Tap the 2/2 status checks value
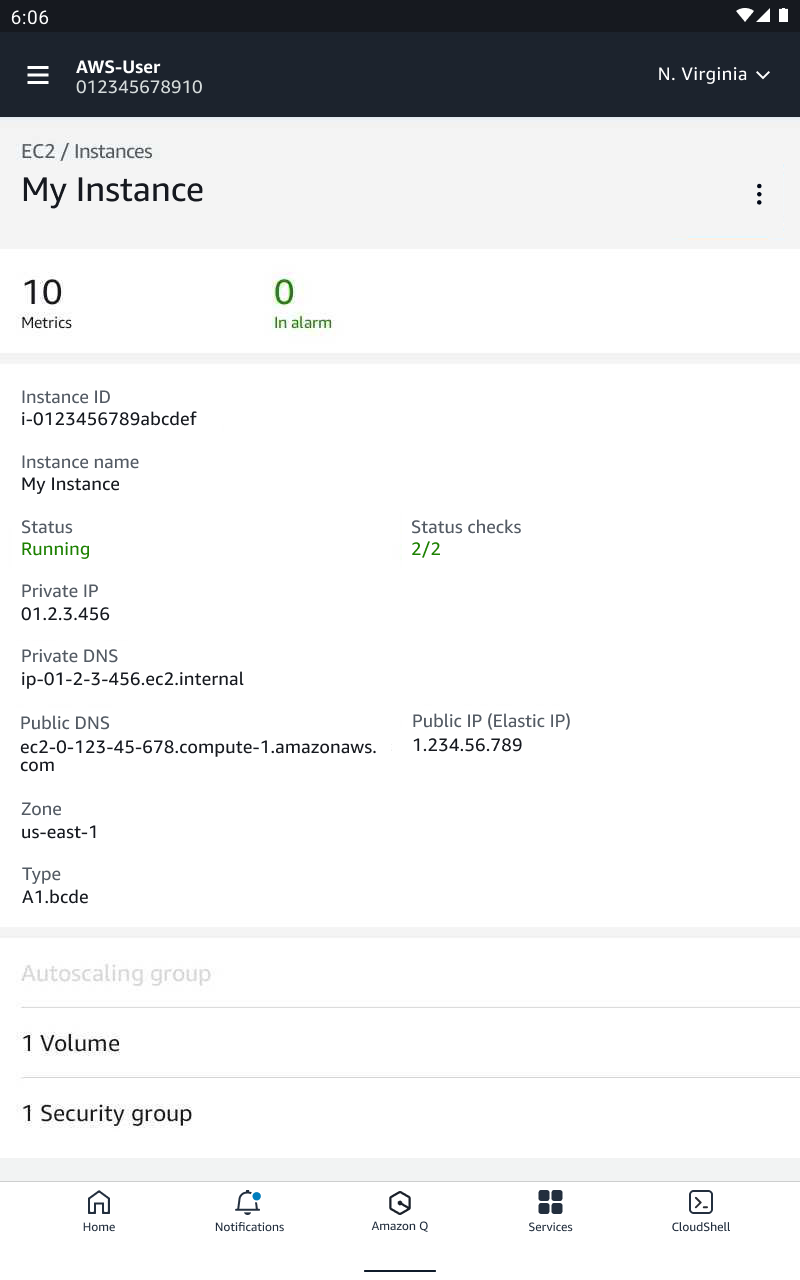Screen dimensions: 800x1280 (x=426, y=549)
